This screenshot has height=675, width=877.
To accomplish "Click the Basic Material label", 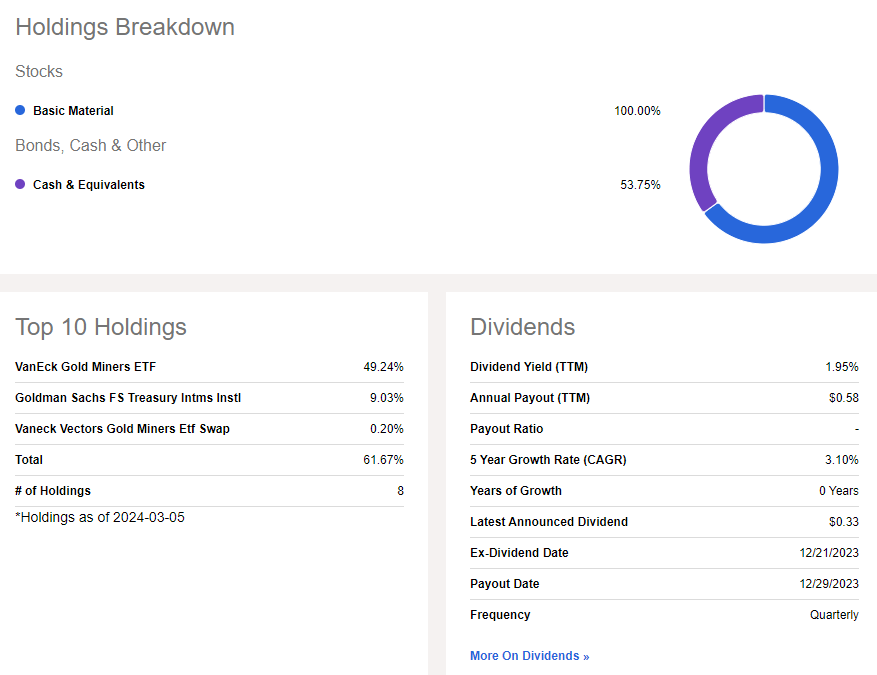I will [74, 111].
